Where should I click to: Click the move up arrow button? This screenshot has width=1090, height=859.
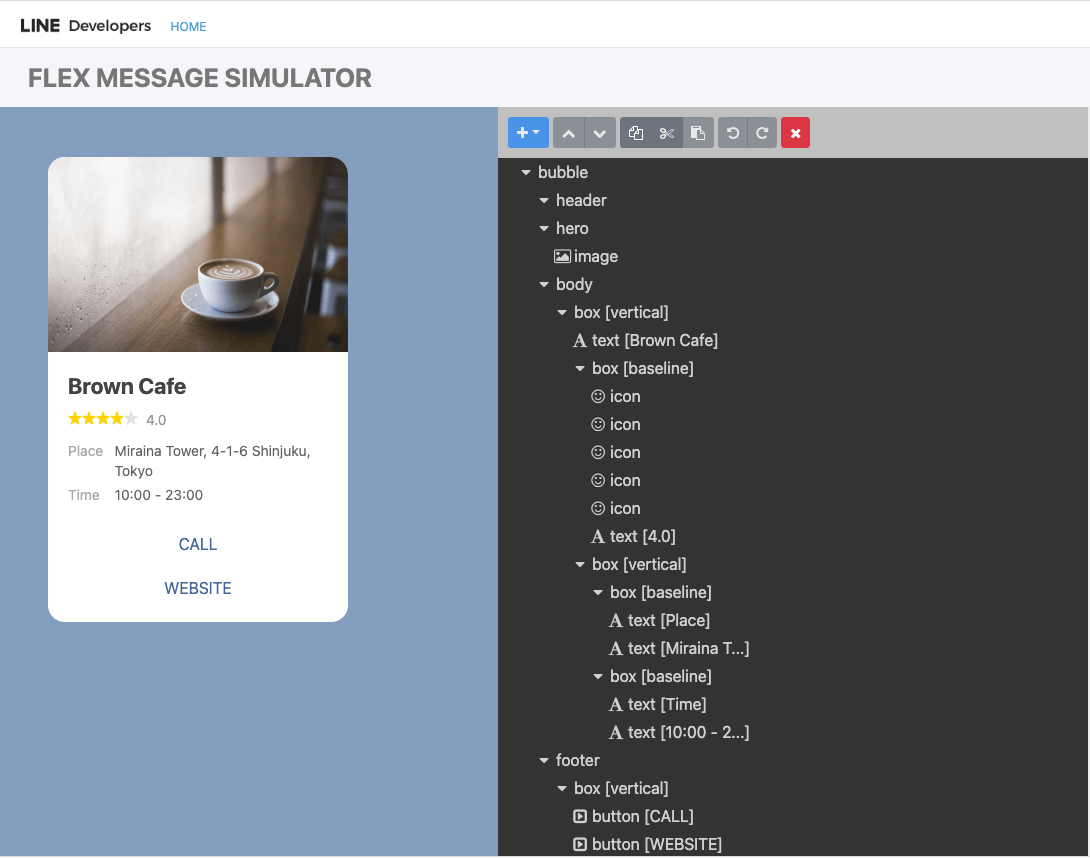[568, 133]
